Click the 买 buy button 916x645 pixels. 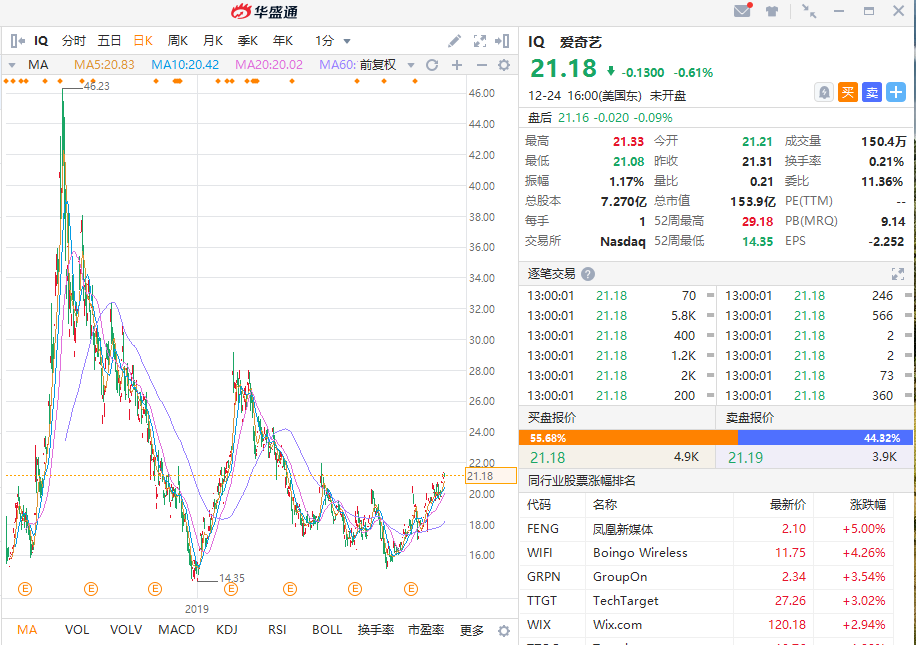point(848,92)
